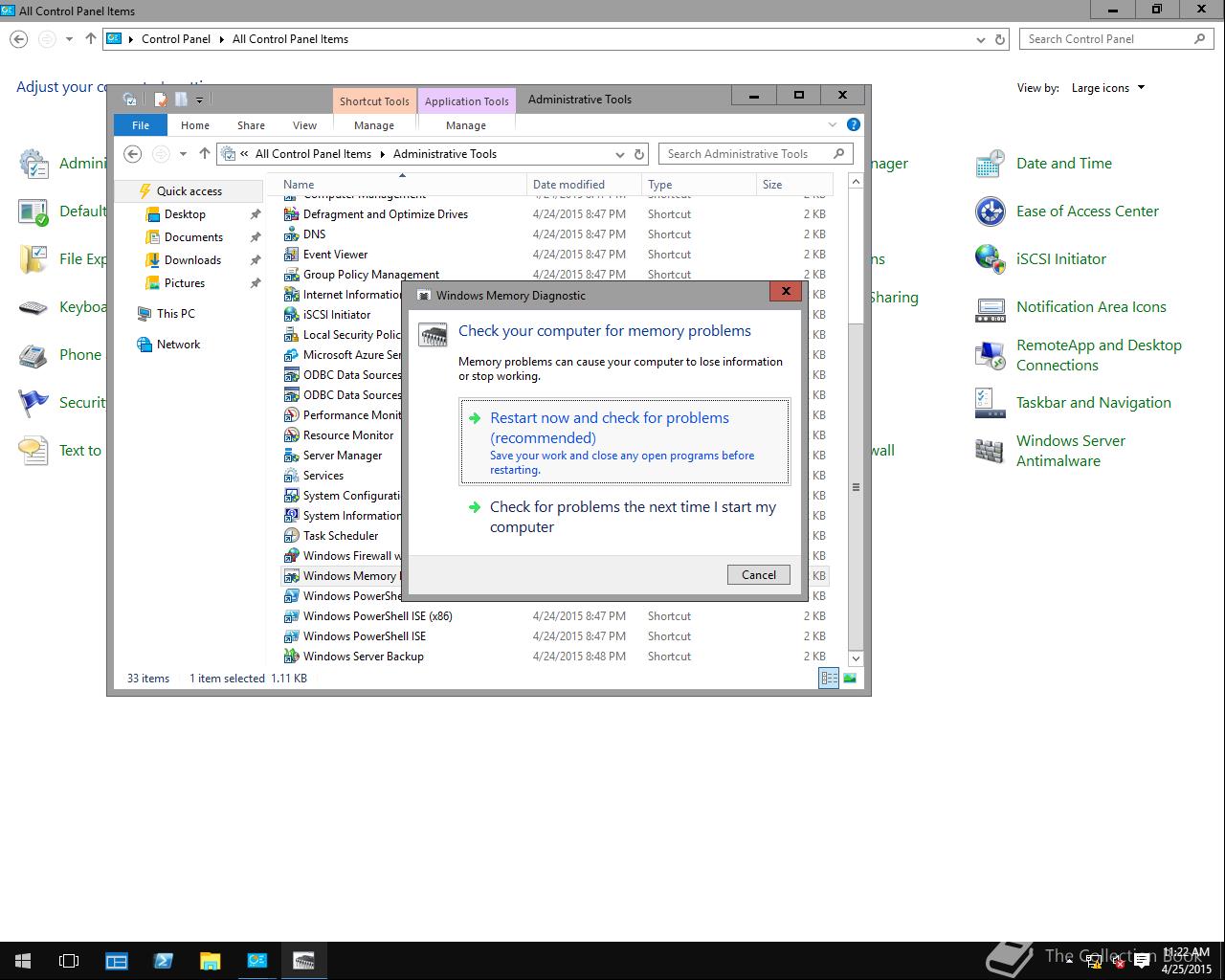This screenshot has height=980, width=1225.
Task: Click the Resource Monitor shortcut icon
Action: [292, 435]
